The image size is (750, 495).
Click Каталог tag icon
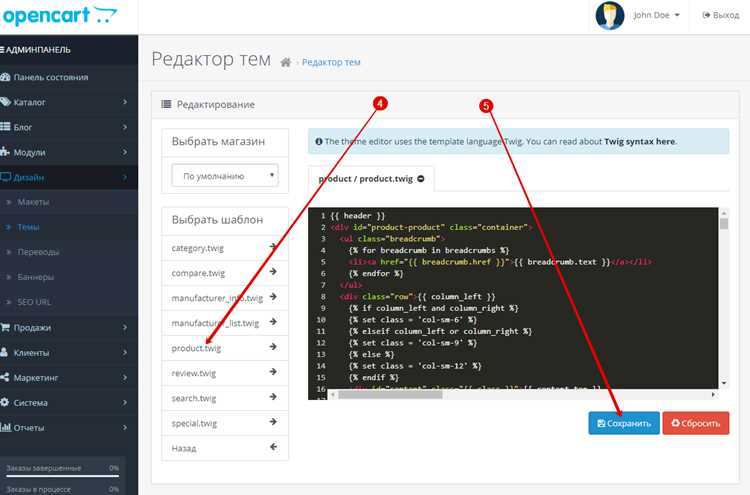5,102
